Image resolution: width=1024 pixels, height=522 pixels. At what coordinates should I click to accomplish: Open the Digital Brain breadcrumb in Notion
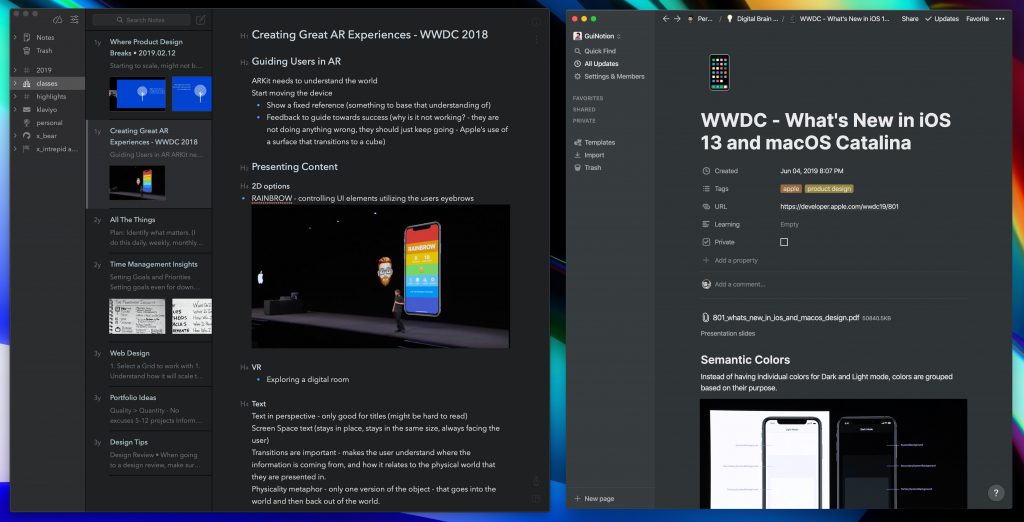click(753, 19)
